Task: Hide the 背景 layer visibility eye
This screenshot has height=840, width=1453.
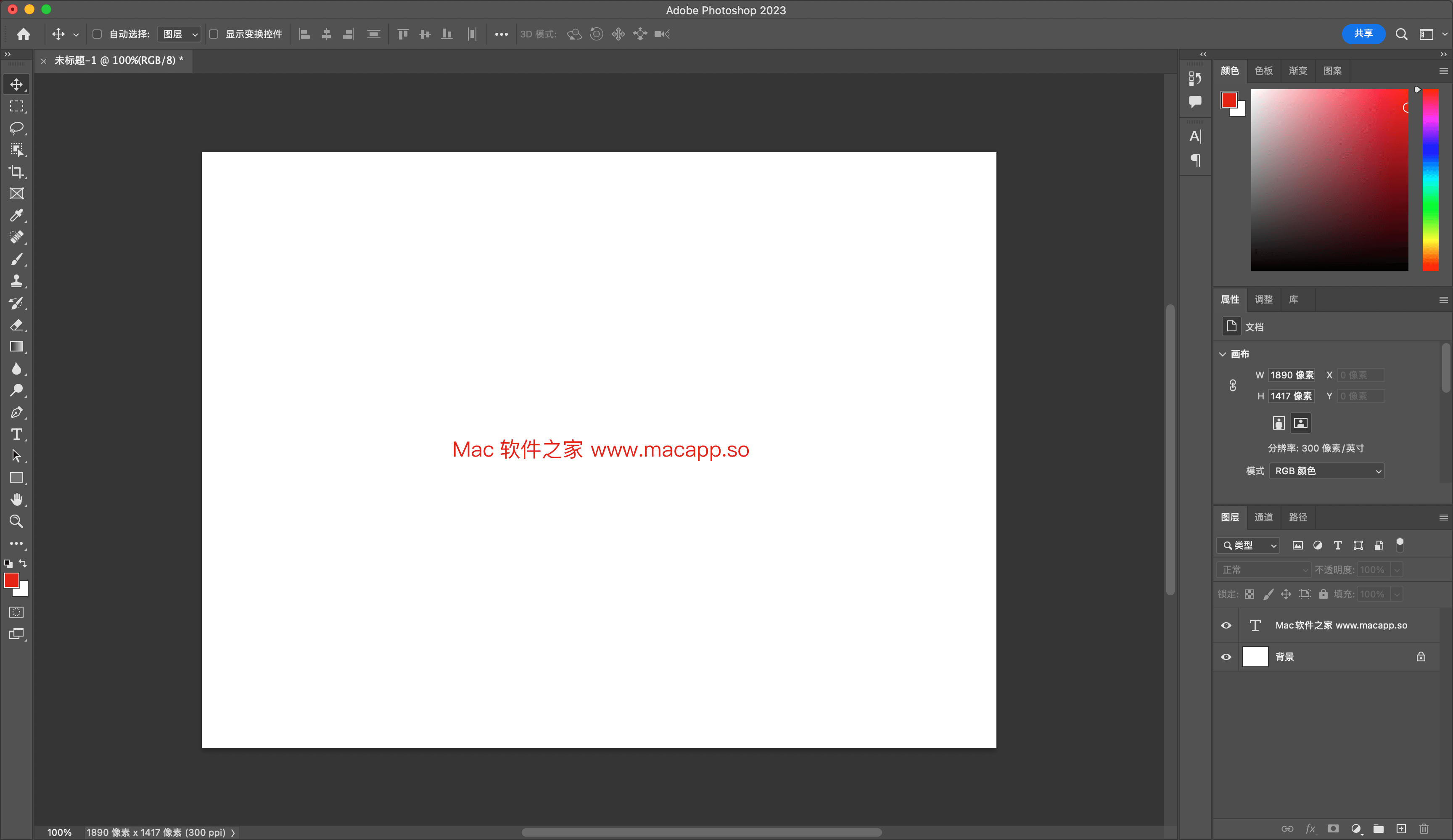Action: point(1226,657)
